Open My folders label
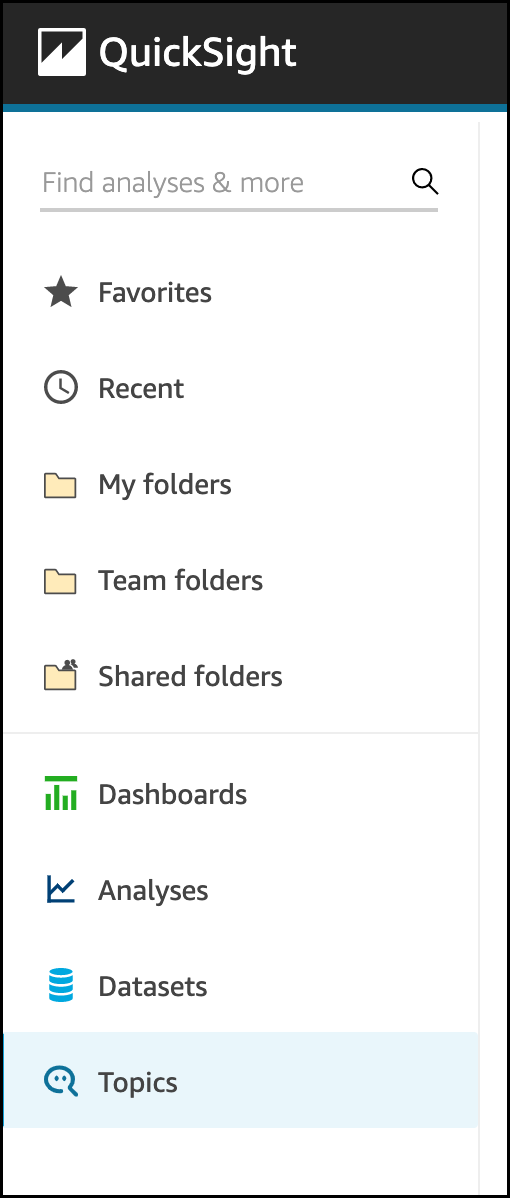The image size is (510, 1198). tap(165, 485)
